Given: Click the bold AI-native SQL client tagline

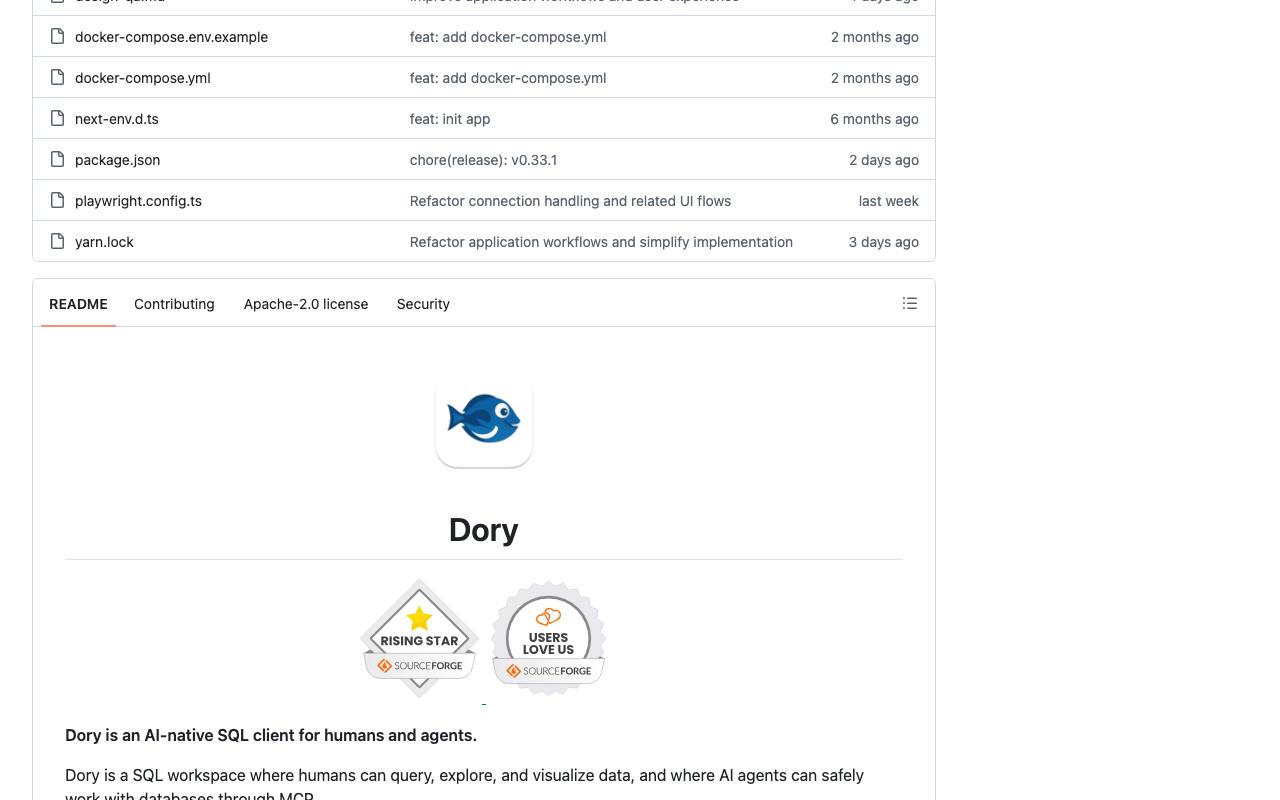Looking at the screenshot, I should pyautogui.click(x=271, y=735).
